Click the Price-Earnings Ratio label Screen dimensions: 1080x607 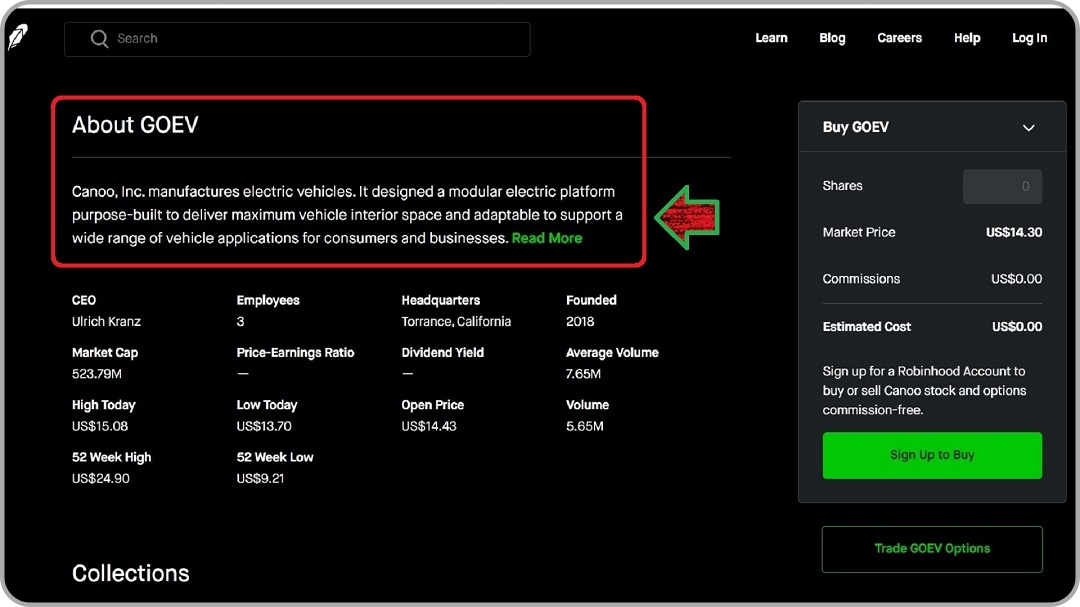point(295,353)
